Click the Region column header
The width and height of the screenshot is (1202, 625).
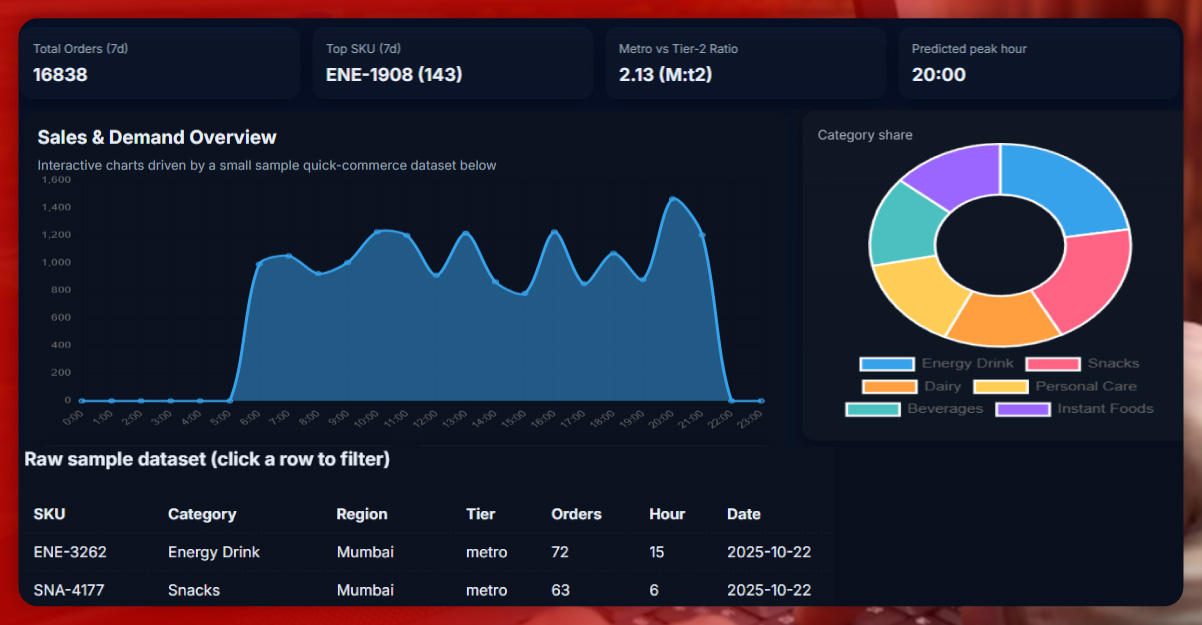361,514
